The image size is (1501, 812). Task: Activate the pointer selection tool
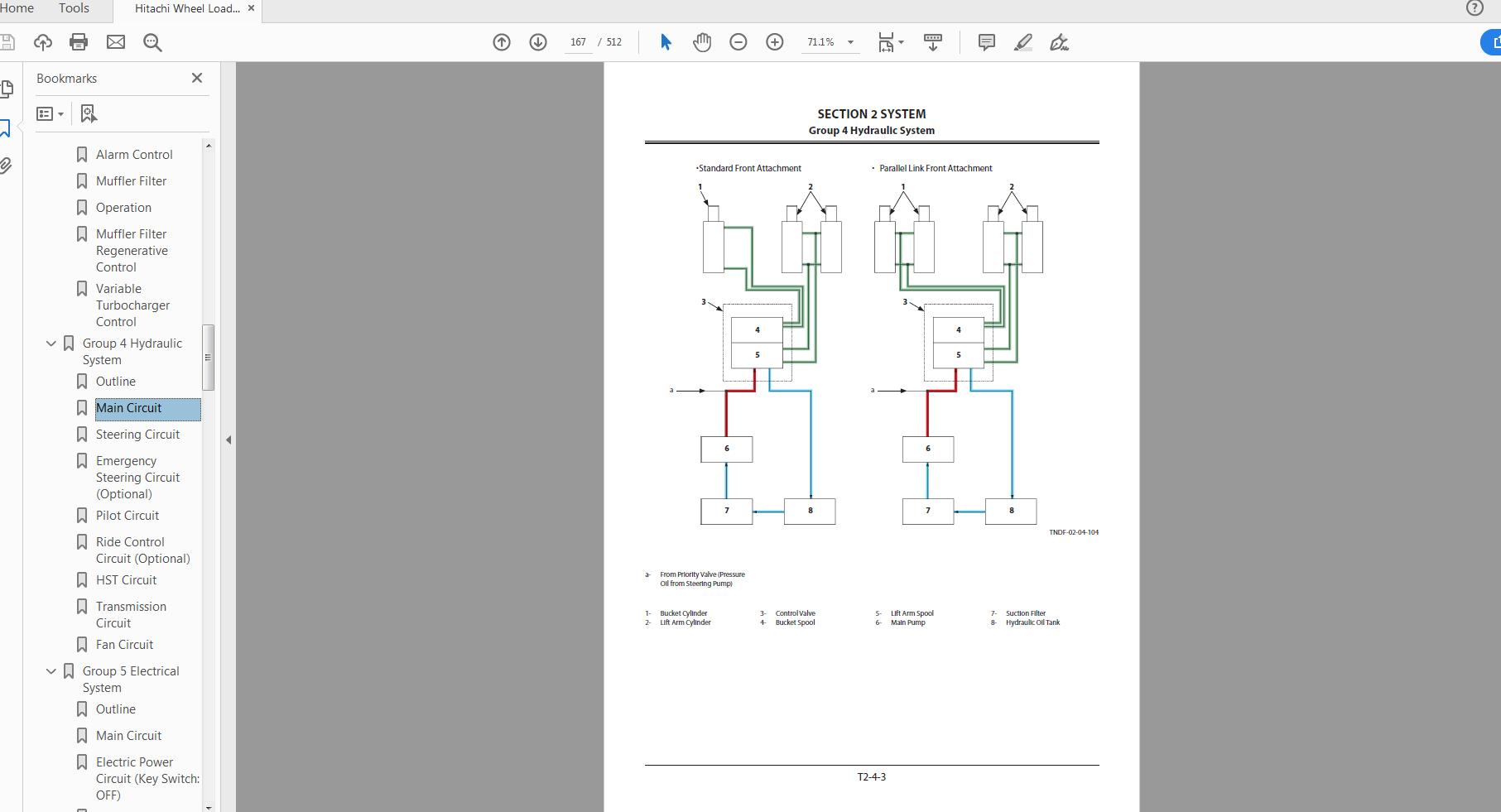pyautogui.click(x=666, y=41)
